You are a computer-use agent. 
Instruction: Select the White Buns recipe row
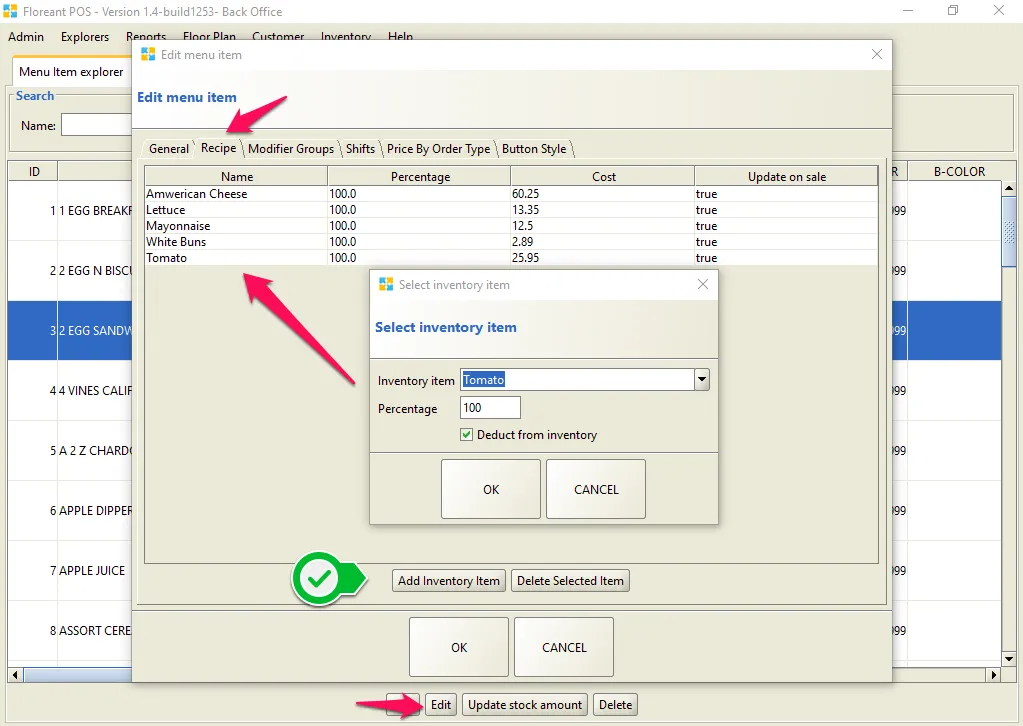click(x=511, y=241)
